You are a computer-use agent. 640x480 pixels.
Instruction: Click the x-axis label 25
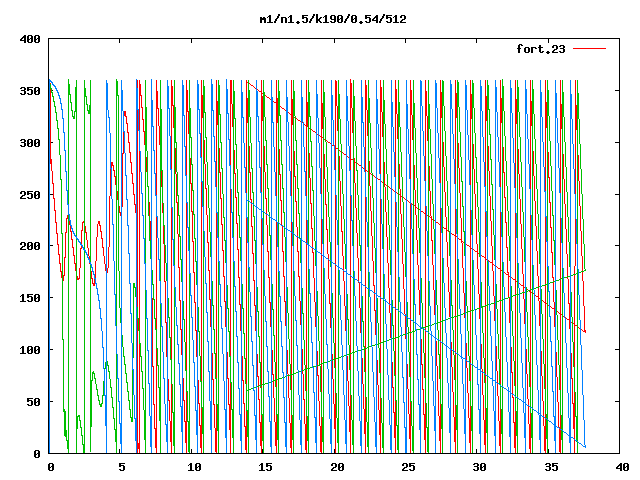click(x=408, y=467)
